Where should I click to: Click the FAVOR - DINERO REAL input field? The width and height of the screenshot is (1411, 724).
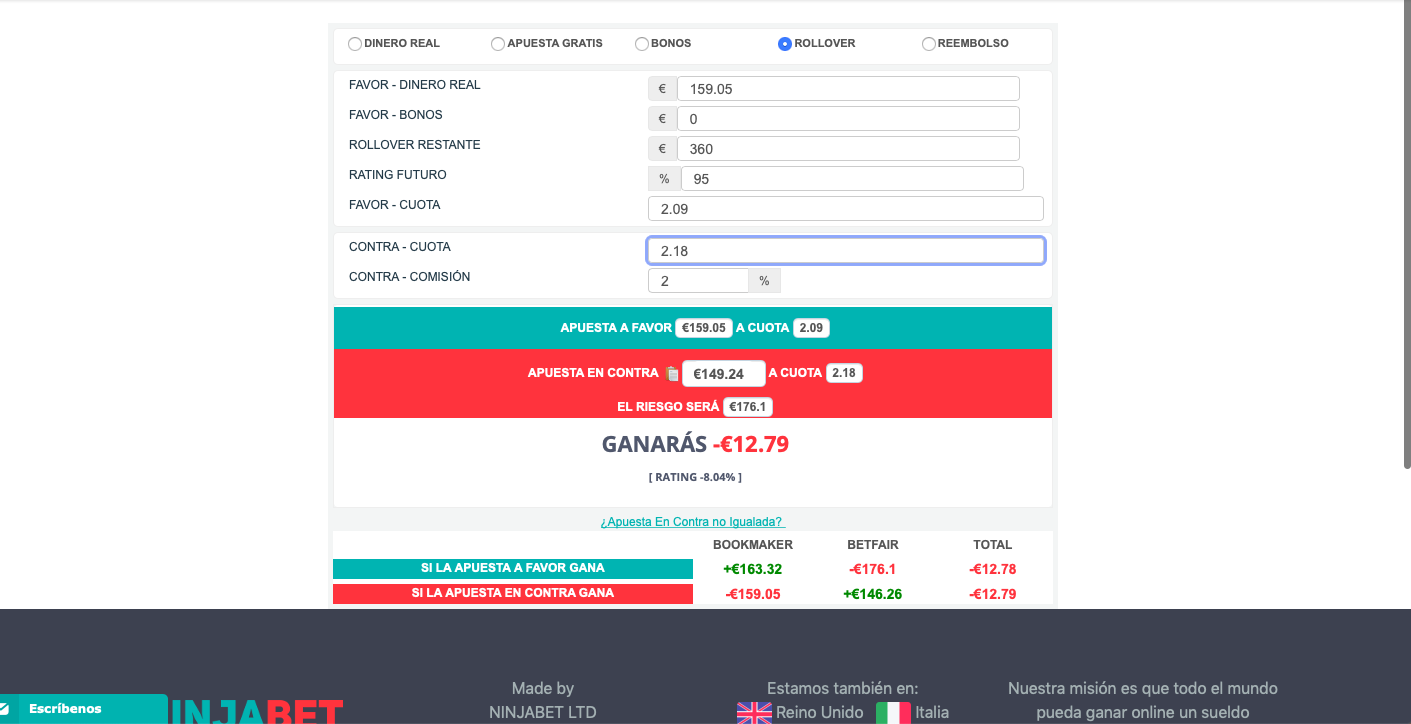coord(848,89)
